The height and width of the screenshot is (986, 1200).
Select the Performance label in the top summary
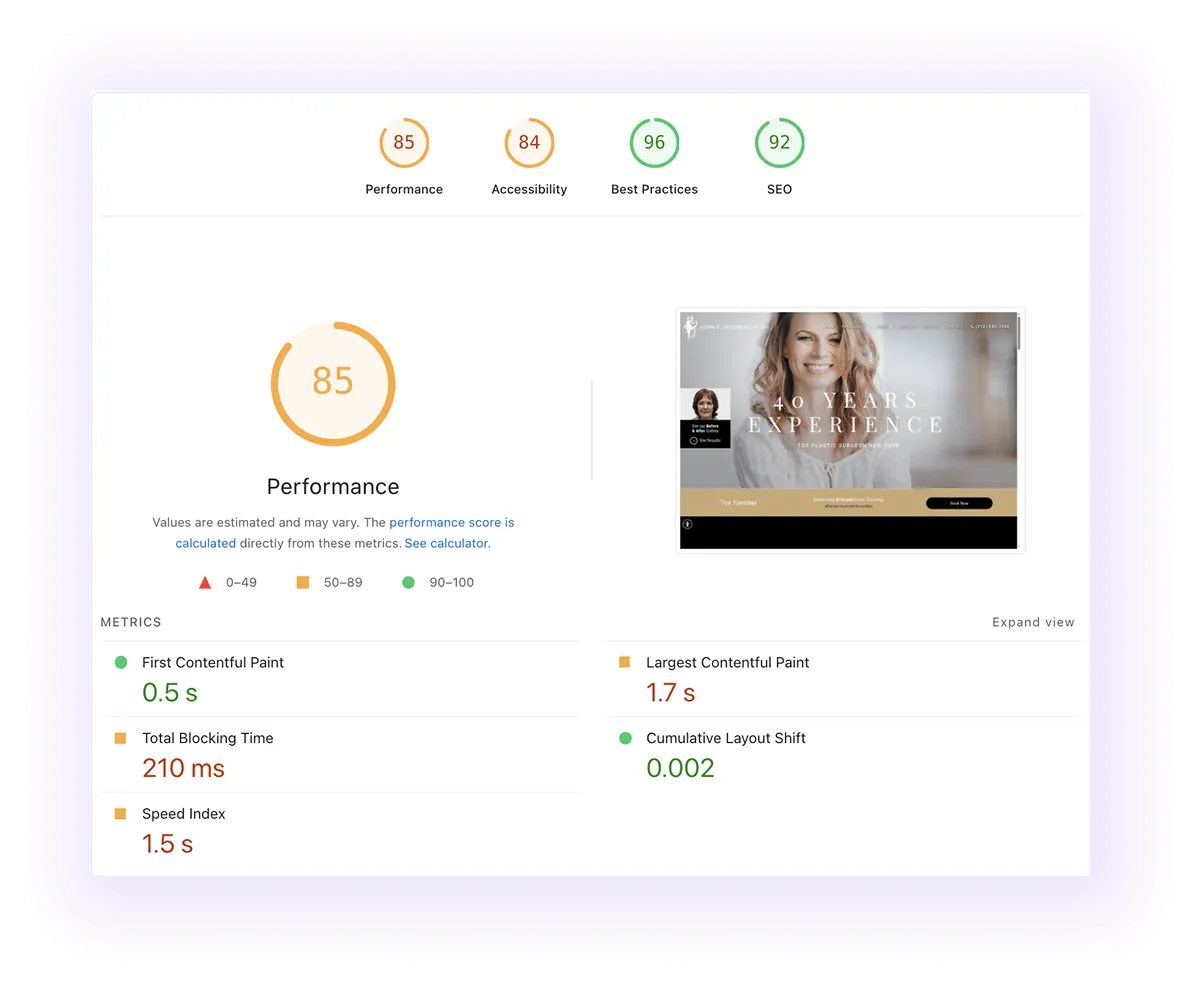click(x=404, y=189)
